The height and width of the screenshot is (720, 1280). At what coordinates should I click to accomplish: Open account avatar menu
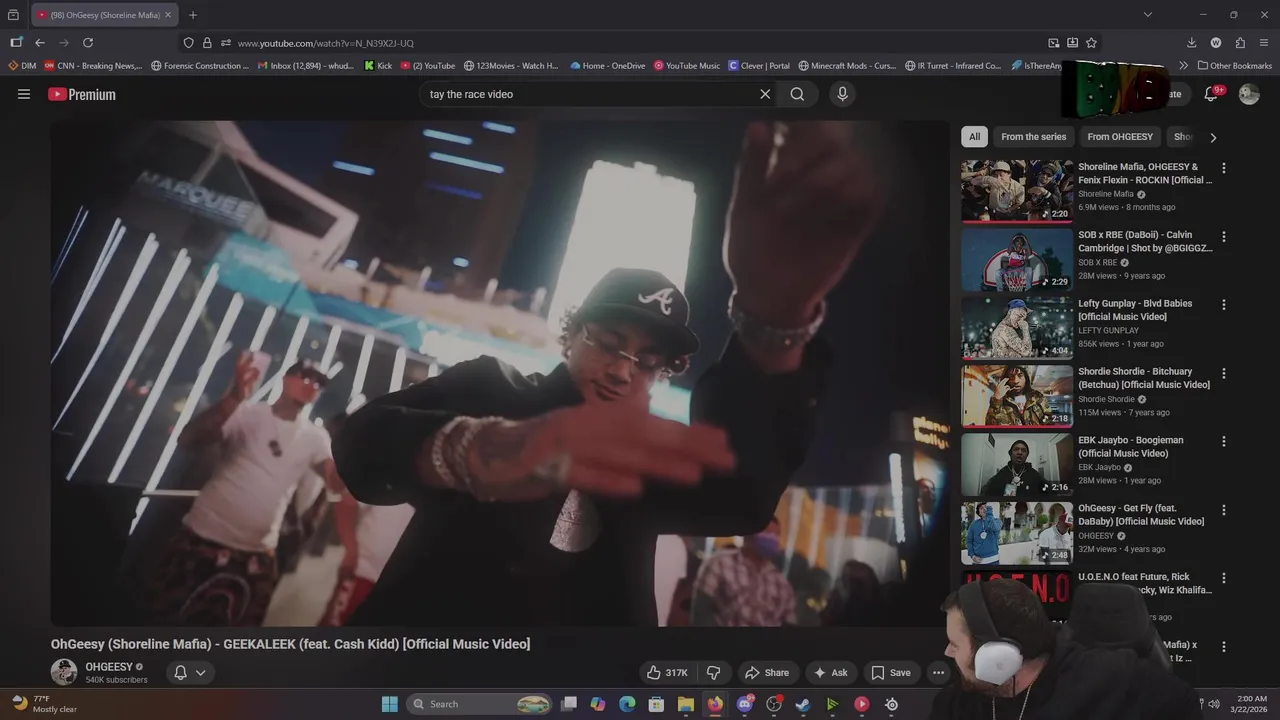(1249, 94)
